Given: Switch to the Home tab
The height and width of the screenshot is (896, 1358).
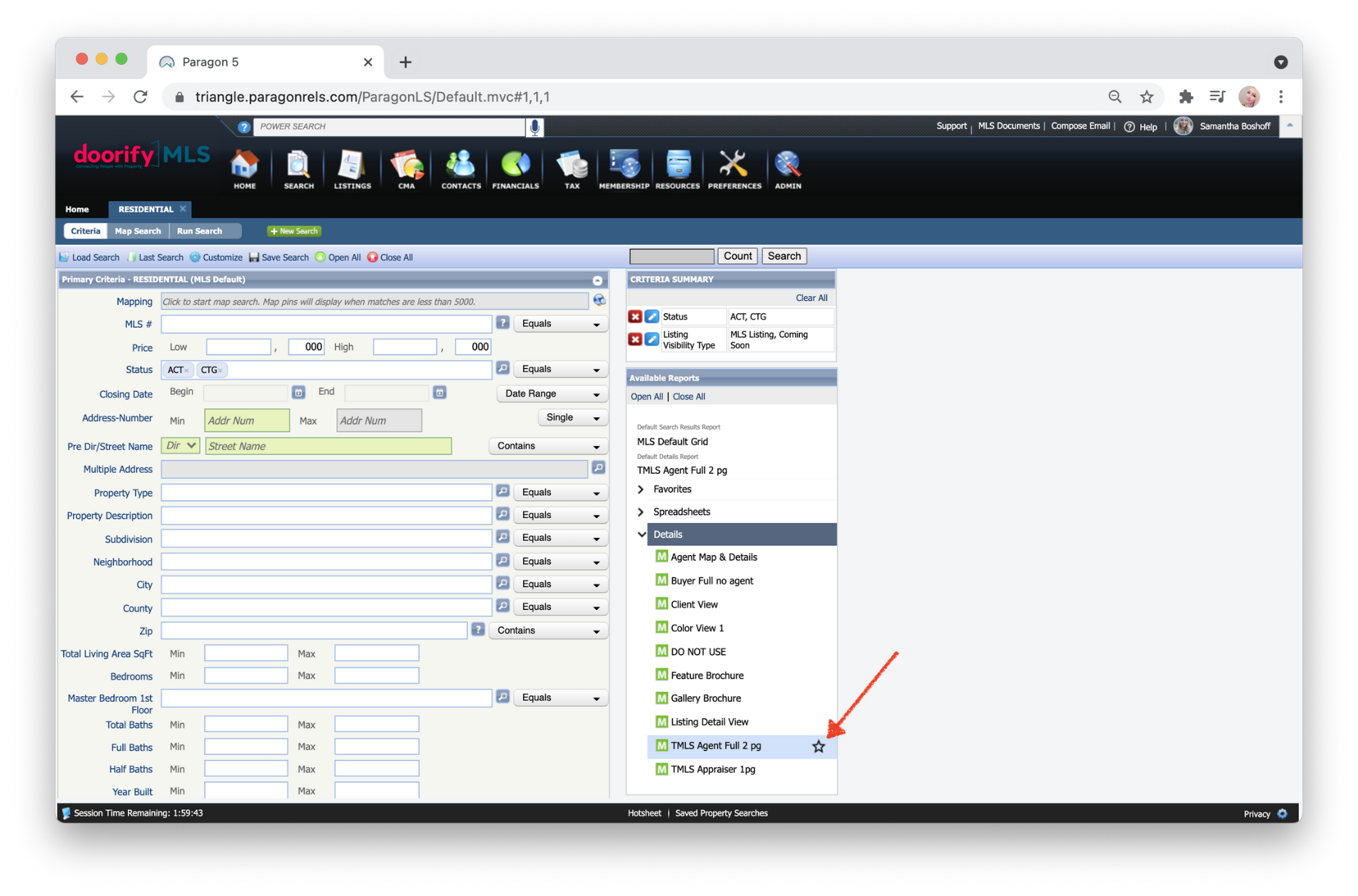Looking at the screenshot, I should (77, 209).
